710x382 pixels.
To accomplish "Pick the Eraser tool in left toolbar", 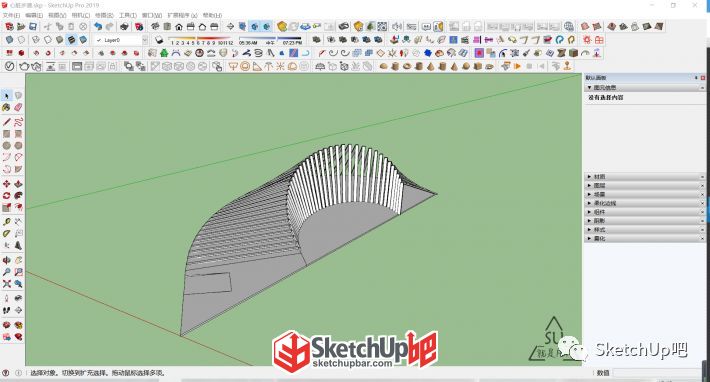I will tap(18, 107).
